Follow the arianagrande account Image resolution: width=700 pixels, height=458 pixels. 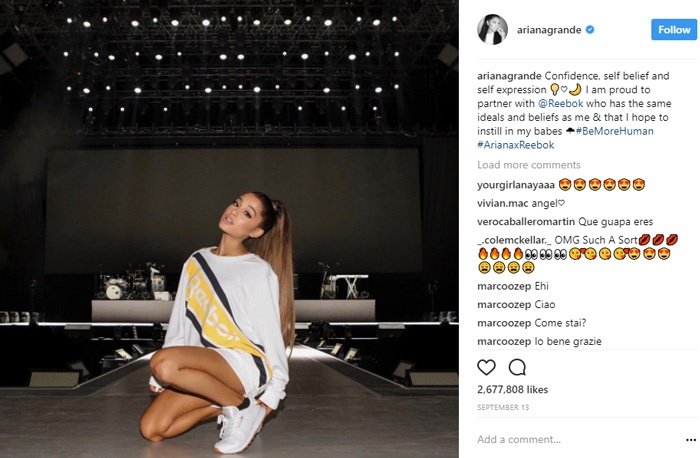(674, 29)
